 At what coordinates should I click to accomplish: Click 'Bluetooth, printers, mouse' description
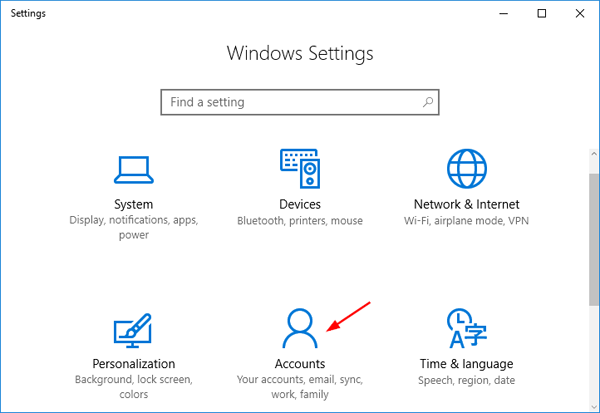[300, 221]
